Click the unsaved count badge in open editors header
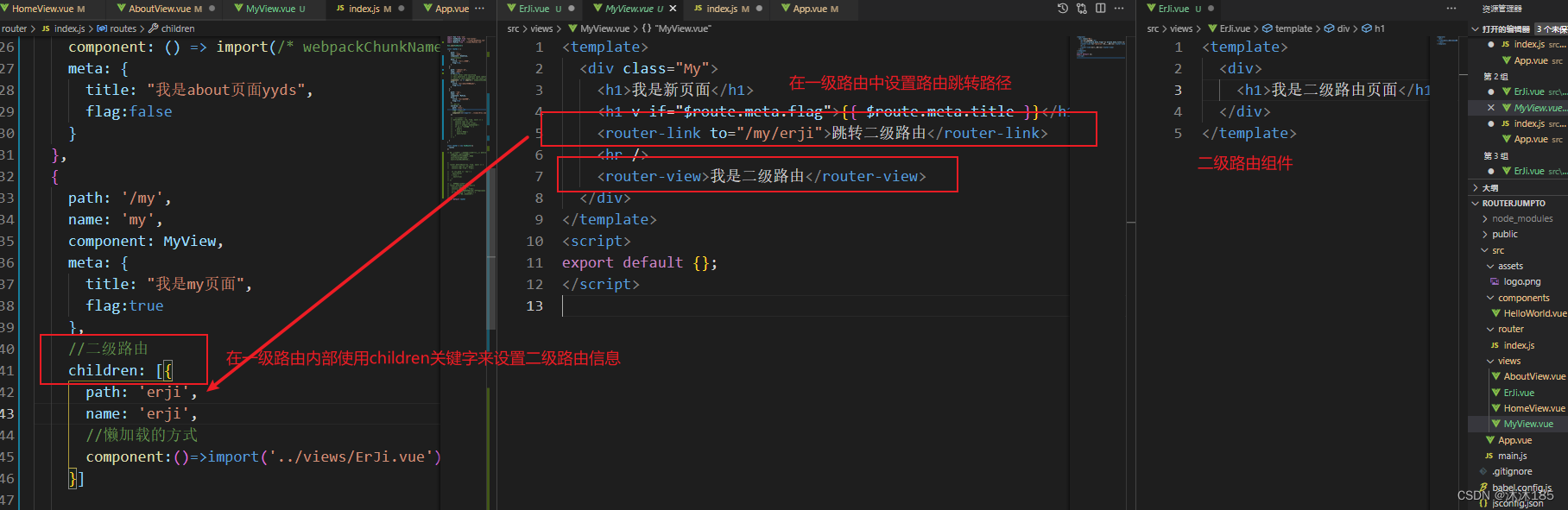1568x510 pixels. 1551,29
